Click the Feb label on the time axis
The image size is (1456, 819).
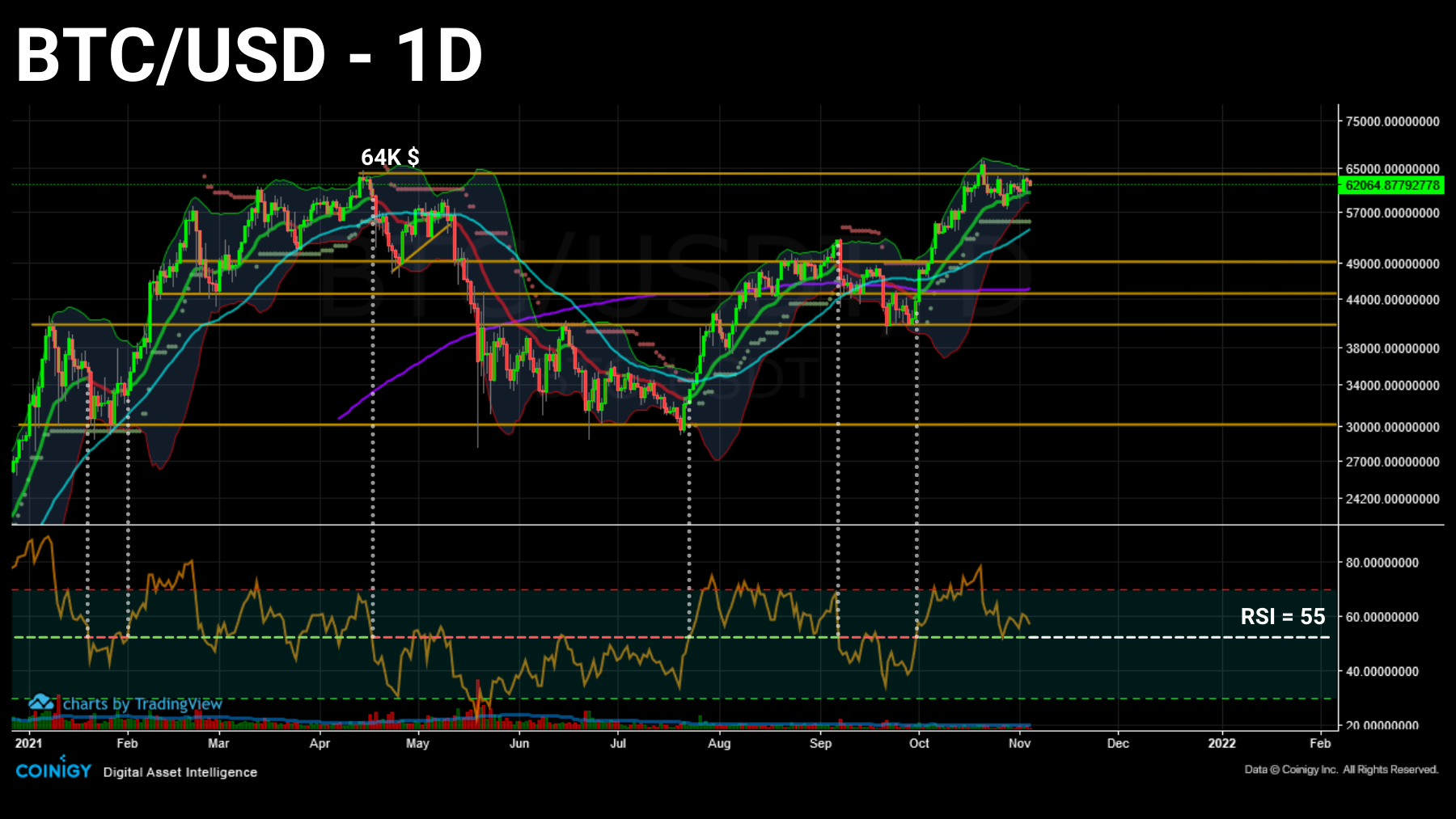[127, 742]
